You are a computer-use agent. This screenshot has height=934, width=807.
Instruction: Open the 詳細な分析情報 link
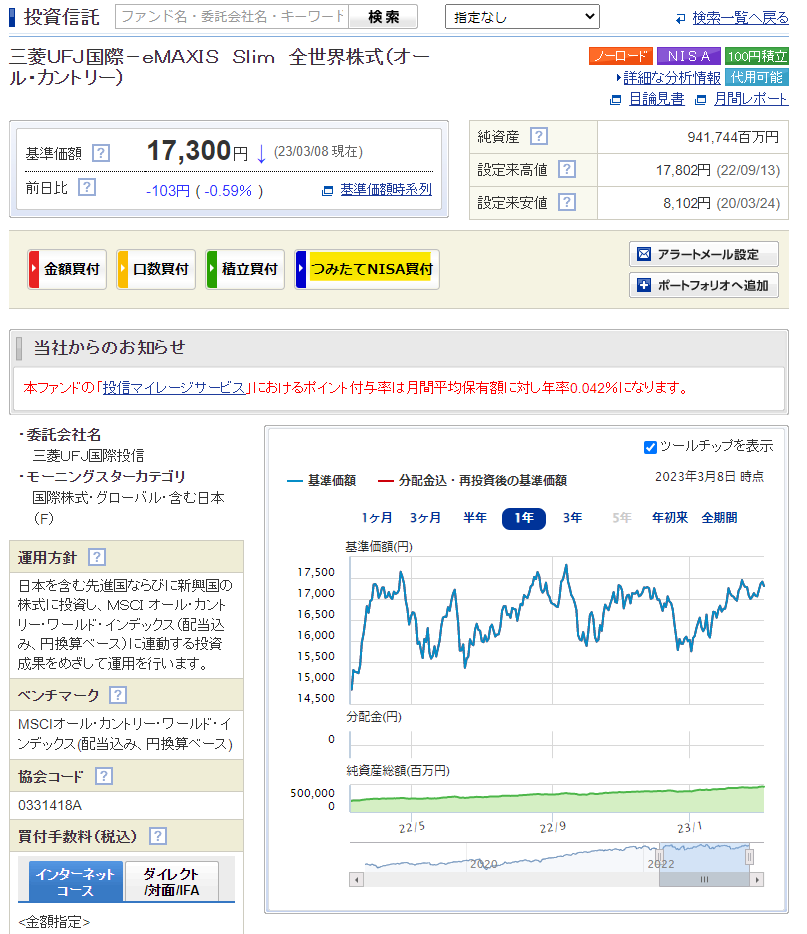click(672, 78)
